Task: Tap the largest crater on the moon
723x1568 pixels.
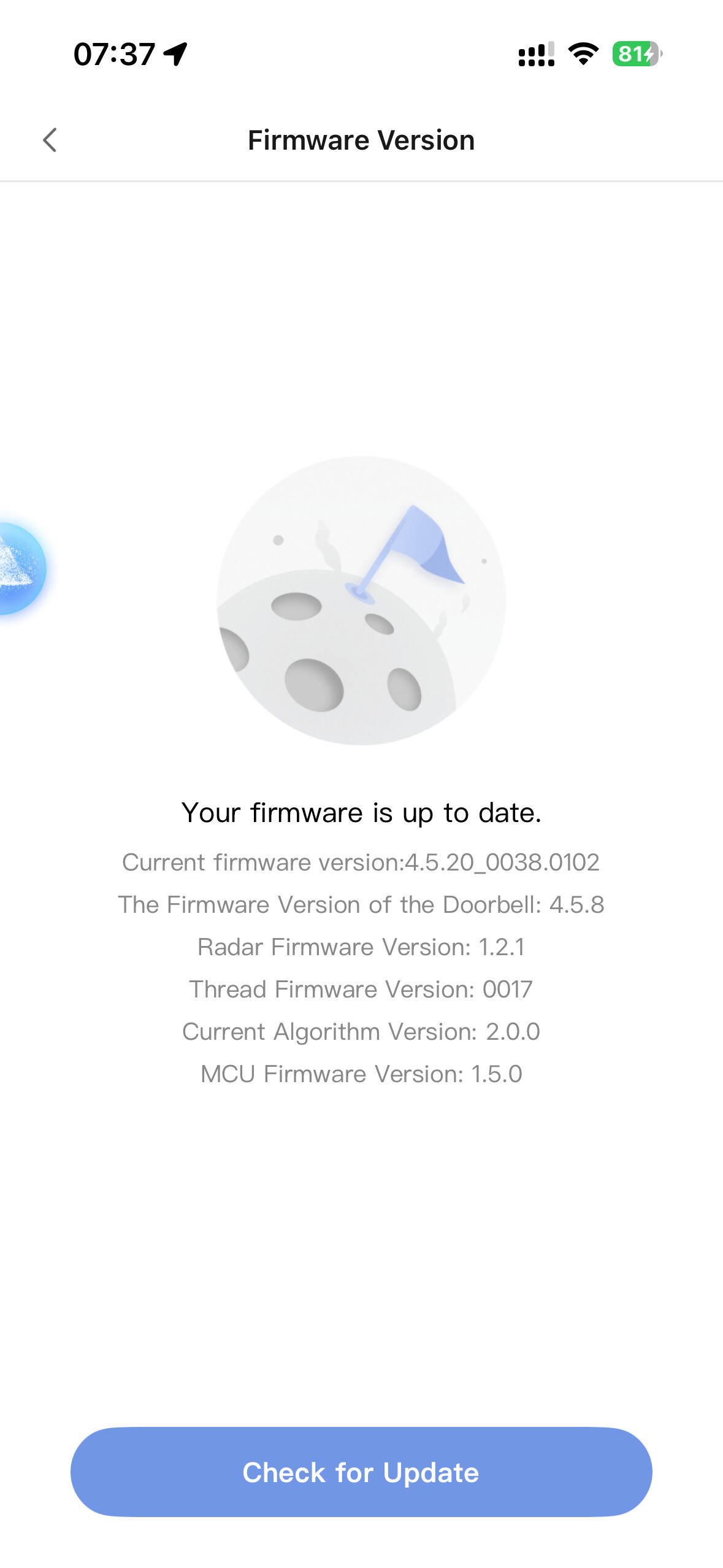Action: (x=314, y=685)
